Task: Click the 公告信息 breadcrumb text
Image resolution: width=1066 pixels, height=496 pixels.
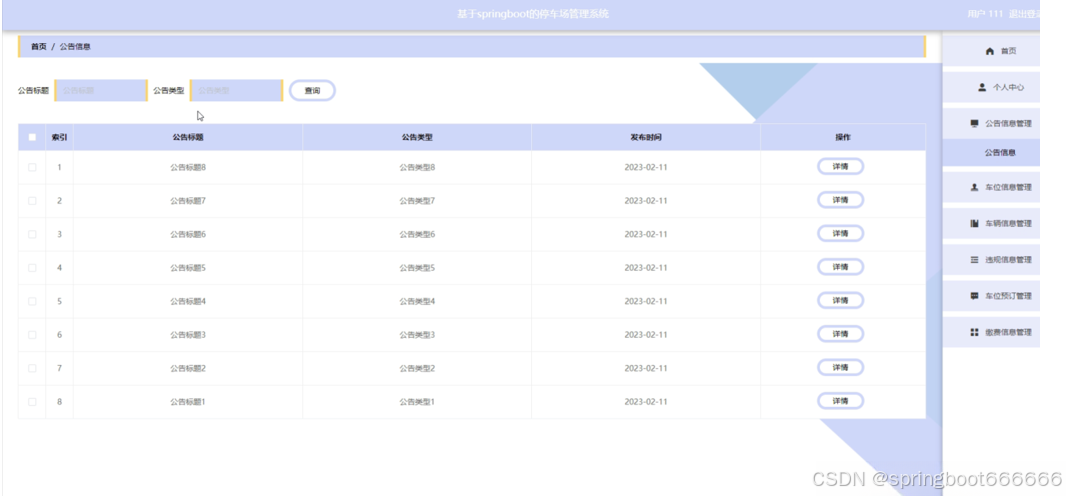Action: [75, 47]
